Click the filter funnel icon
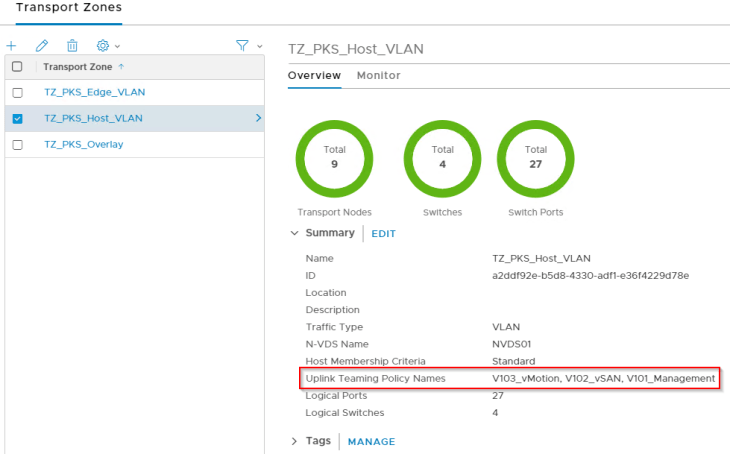 click(242, 46)
